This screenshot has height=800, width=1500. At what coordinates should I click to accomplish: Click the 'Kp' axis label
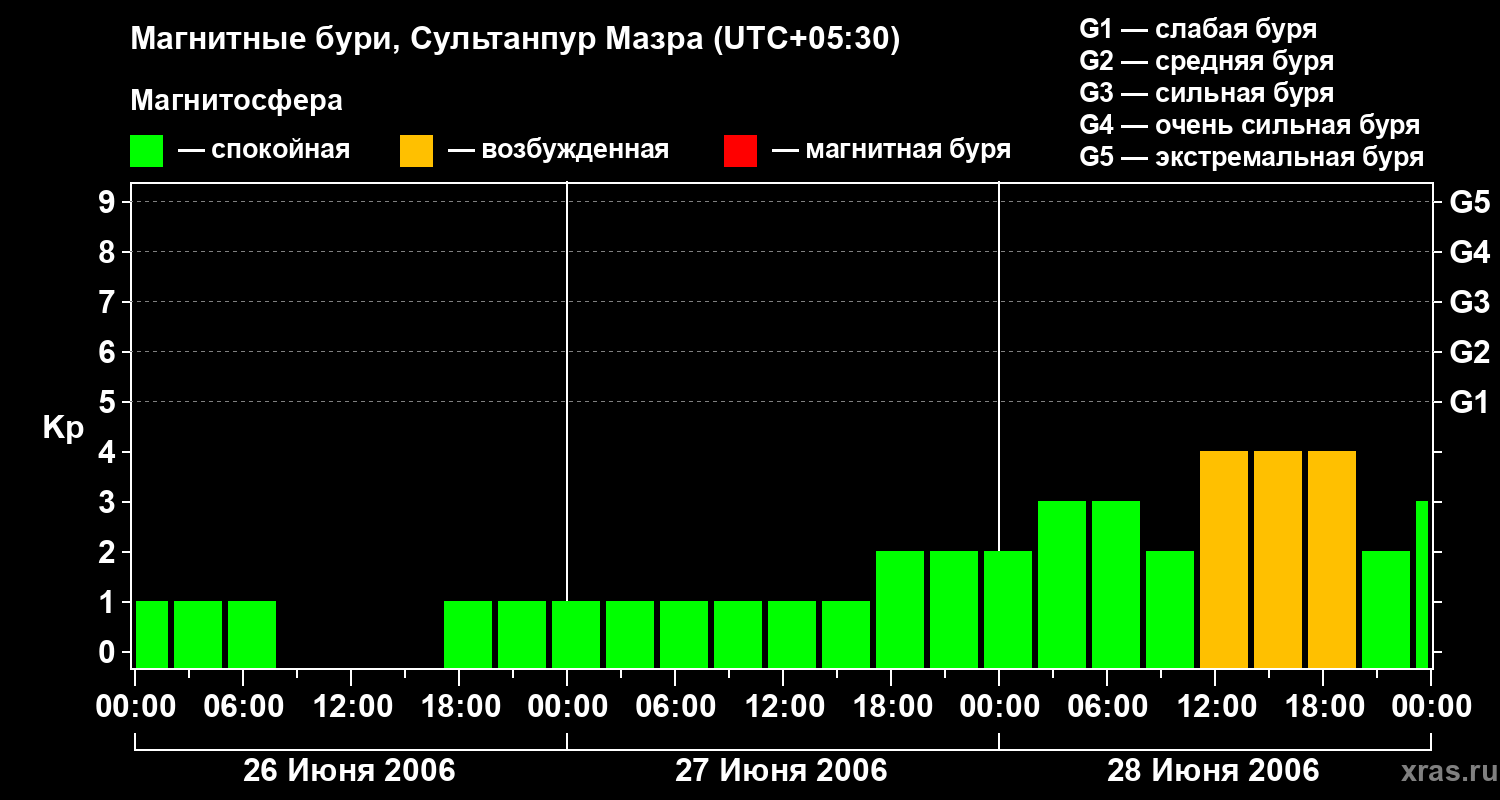coord(63,428)
